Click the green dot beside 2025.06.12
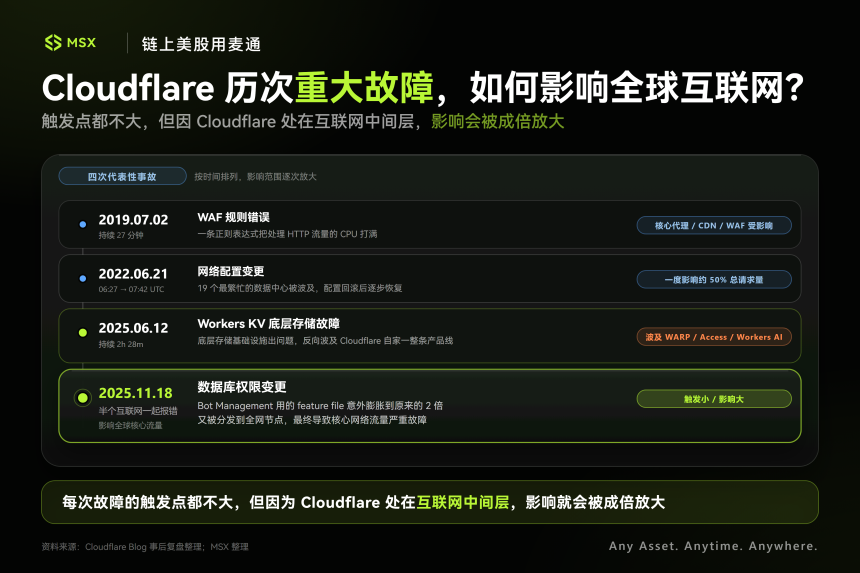 pos(83,332)
